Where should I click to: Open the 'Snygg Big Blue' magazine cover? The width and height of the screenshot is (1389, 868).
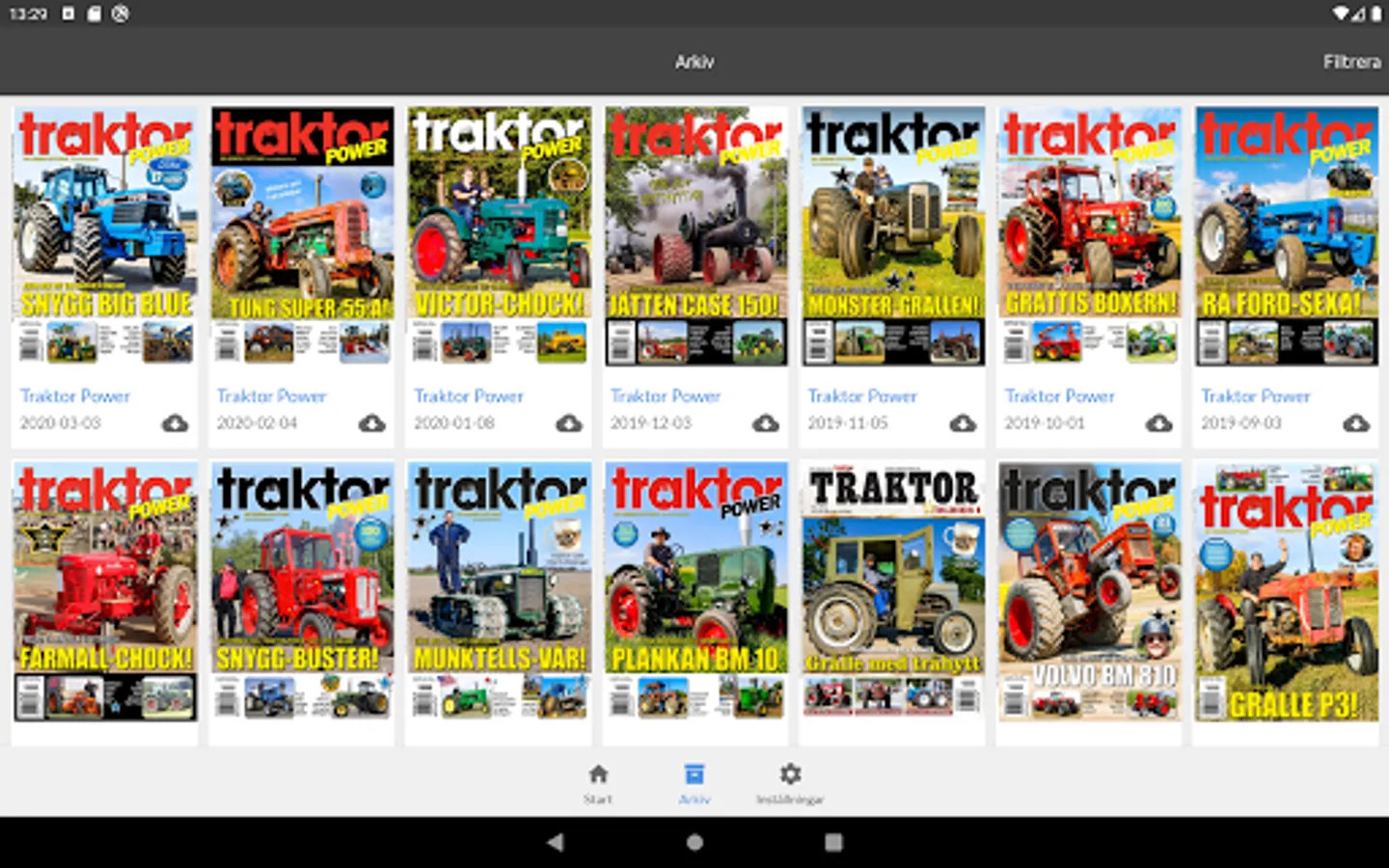coord(105,236)
